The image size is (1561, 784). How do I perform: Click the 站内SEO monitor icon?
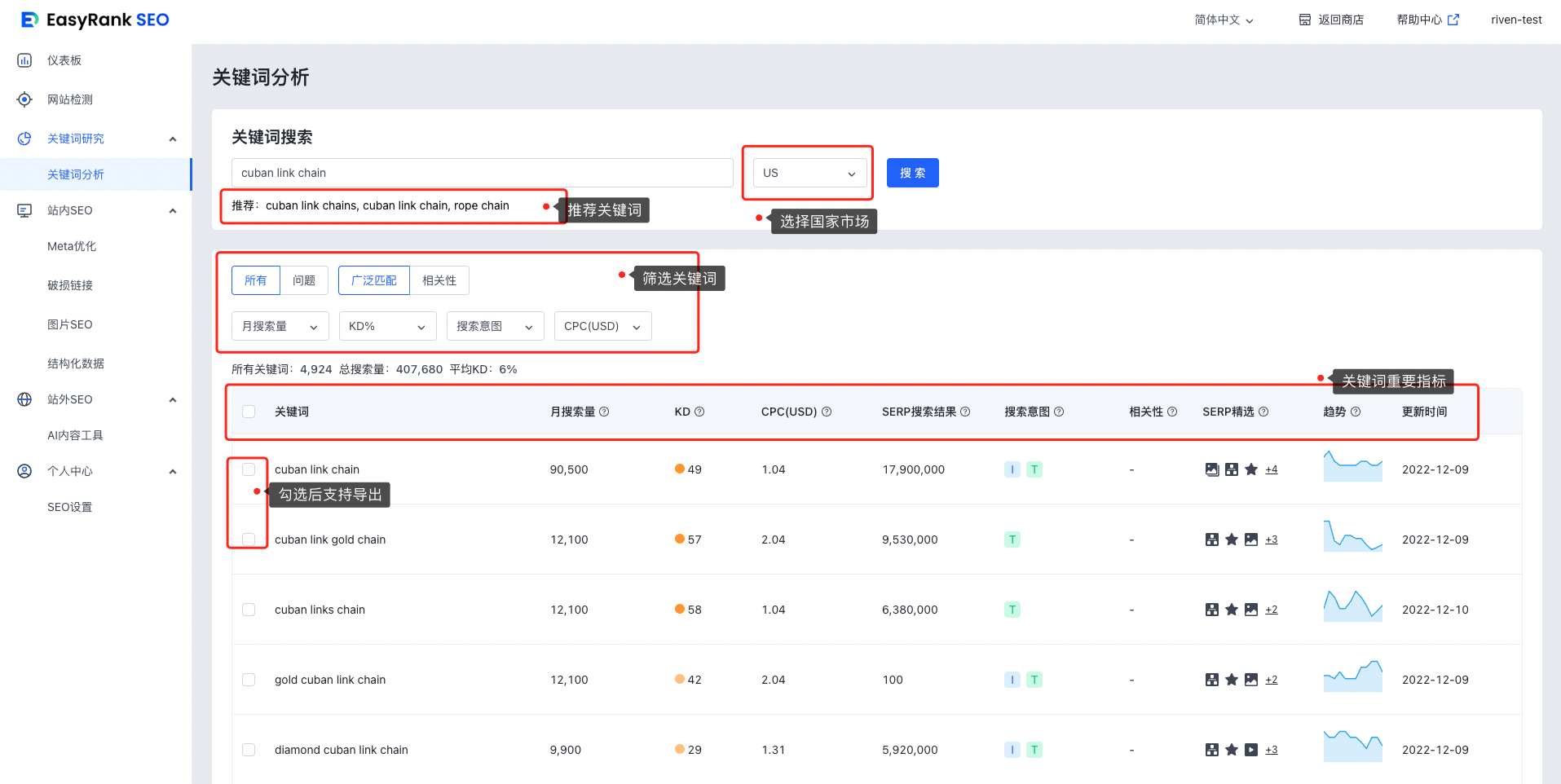24,210
